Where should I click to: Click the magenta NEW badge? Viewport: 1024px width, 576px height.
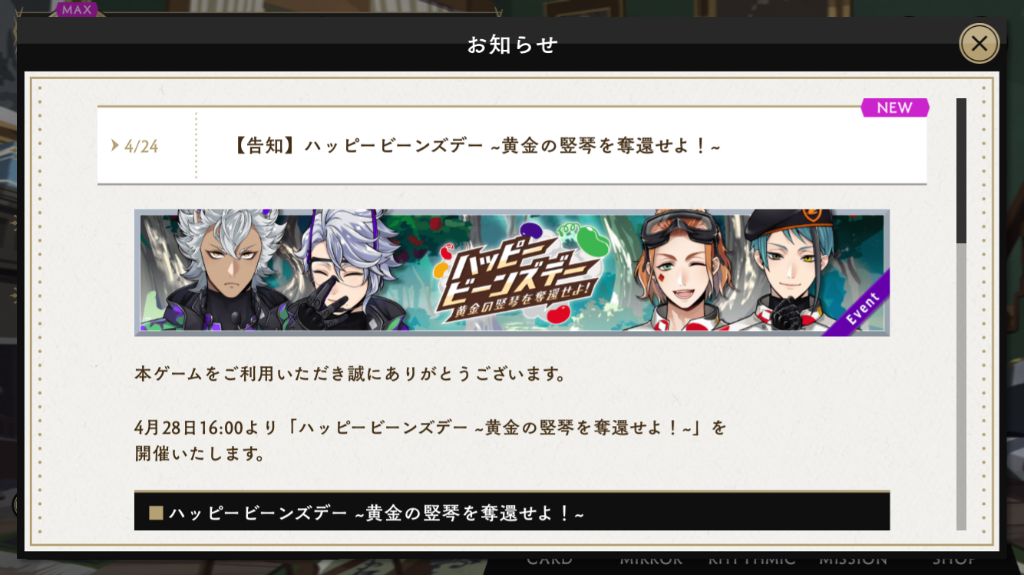coord(895,108)
